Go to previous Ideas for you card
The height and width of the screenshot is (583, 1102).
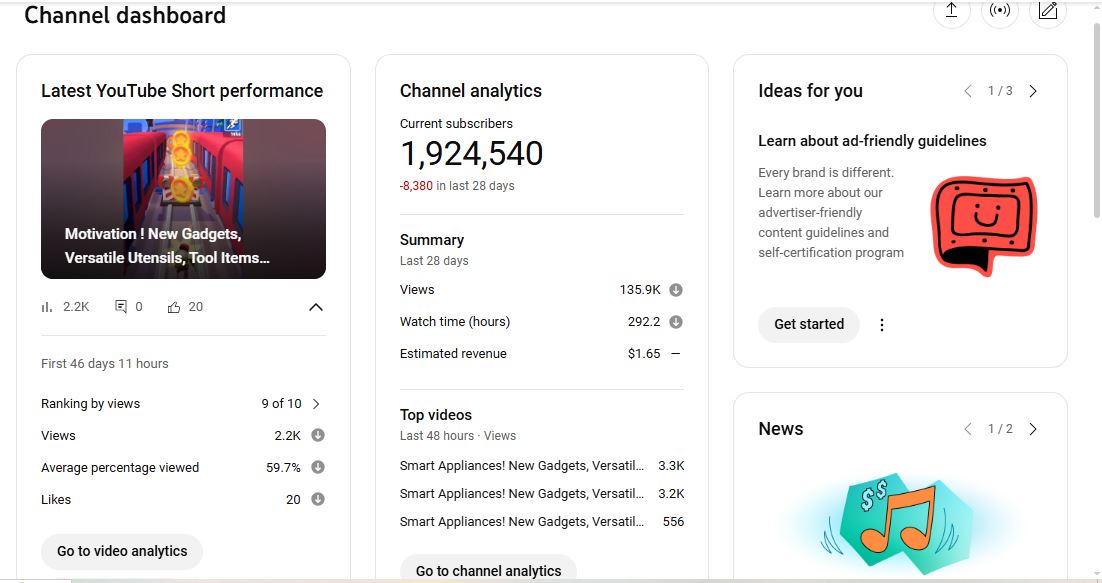click(967, 91)
